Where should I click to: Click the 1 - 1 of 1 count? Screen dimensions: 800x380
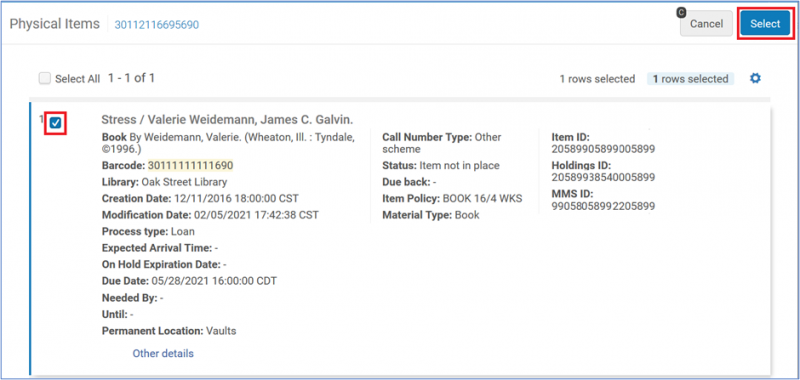point(131,78)
